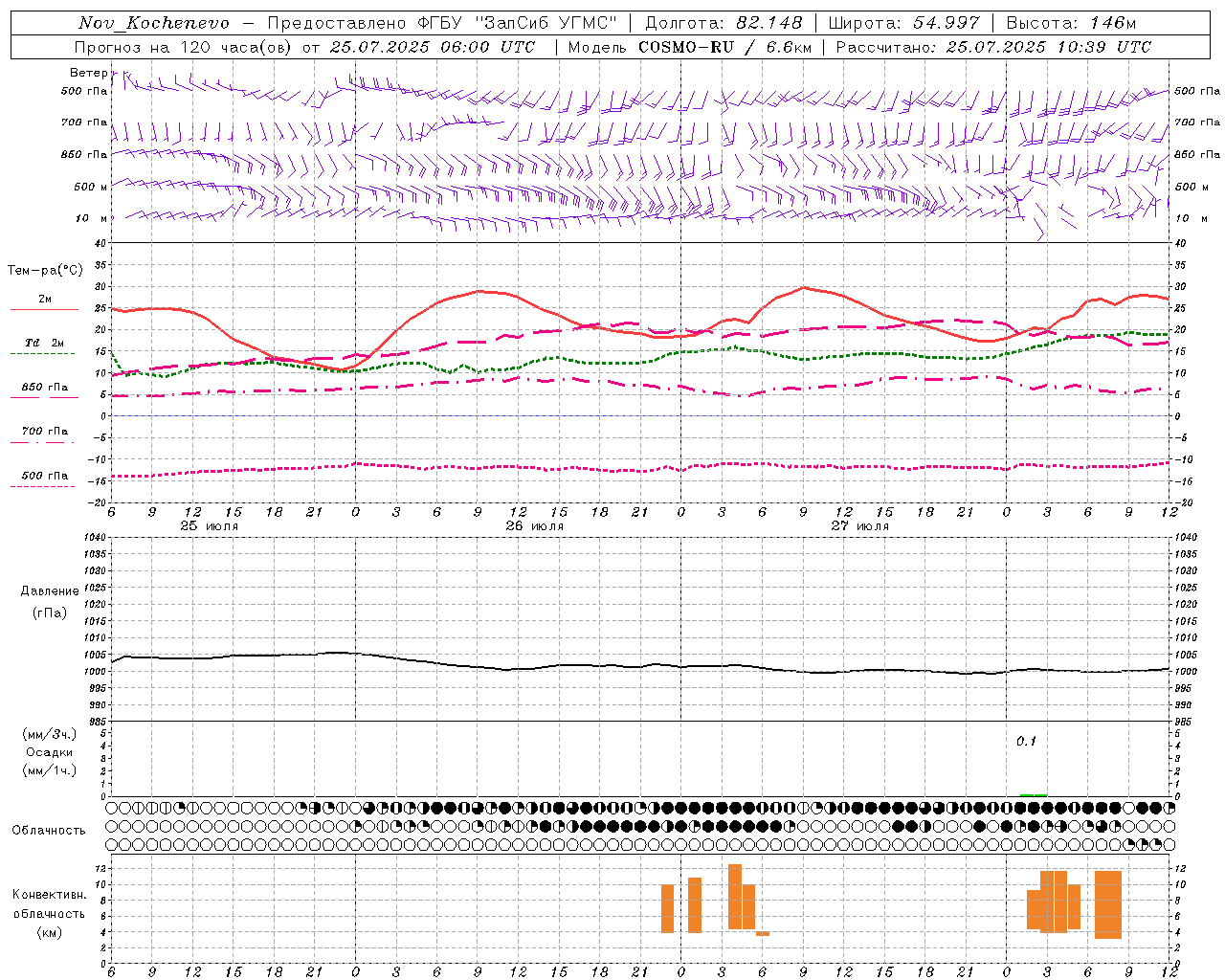Click the provider text ФГБУ "ЗапСиб УГМС"
Image resolution: width=1225 pixels, height=980 pixels.
point(518,23)
